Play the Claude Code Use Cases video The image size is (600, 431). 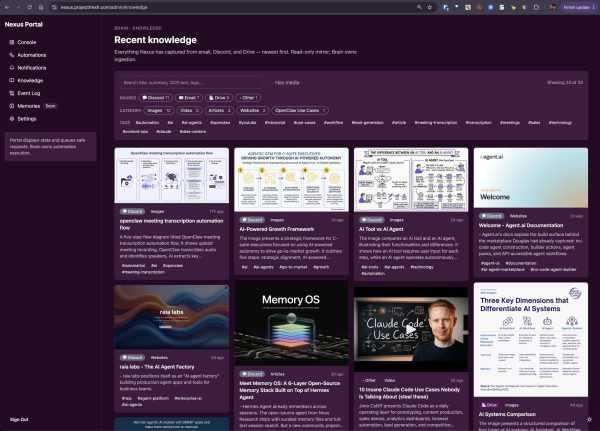click(411, 329)
